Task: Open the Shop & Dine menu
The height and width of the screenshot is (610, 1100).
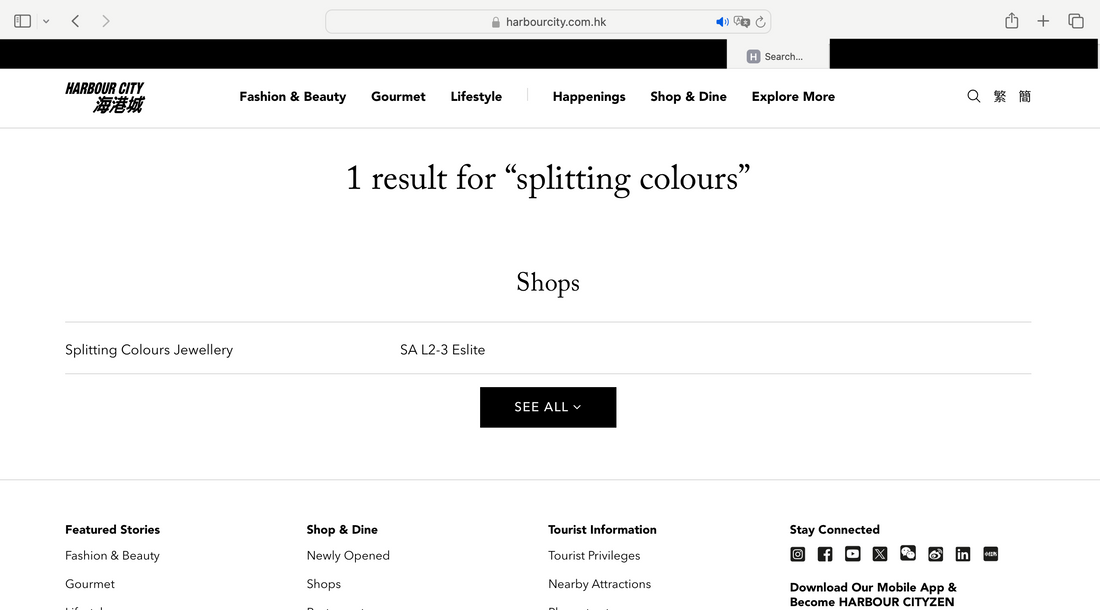Action: tap(688, 97)
